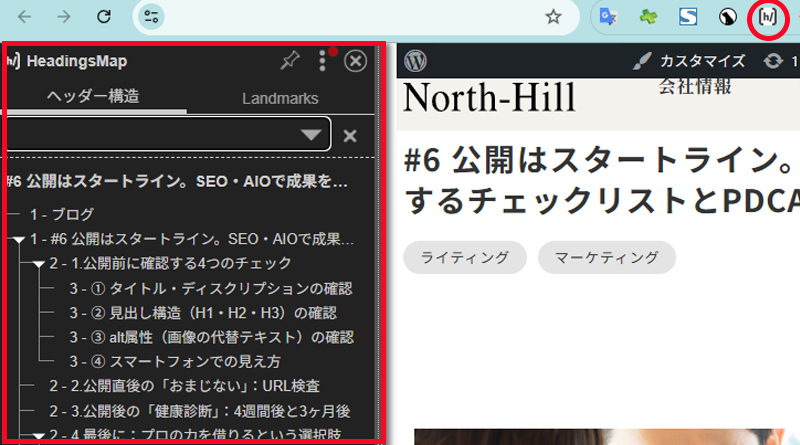
Task: Bookmark this page with the star
Action: click(x=553, y=17)
